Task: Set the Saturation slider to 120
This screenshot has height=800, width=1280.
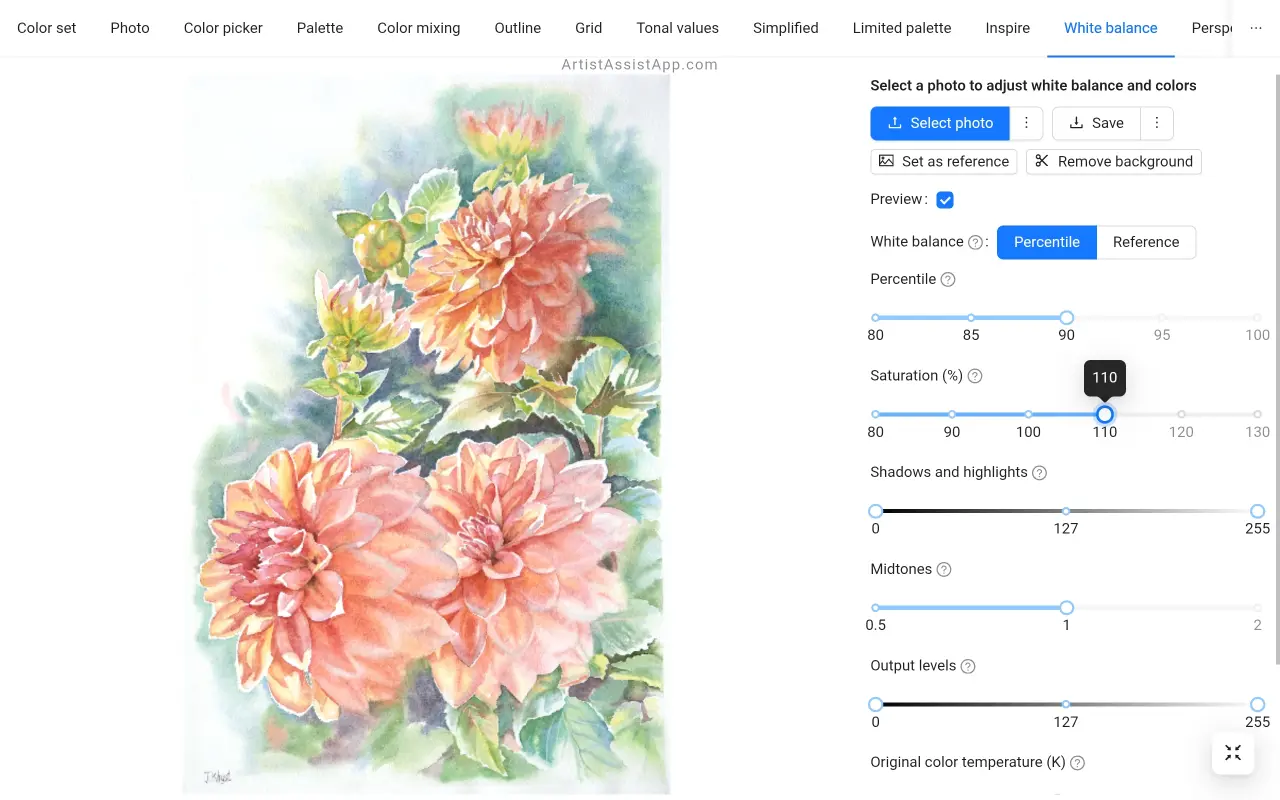Action: pyautogui.click(x=1181, y=414)
